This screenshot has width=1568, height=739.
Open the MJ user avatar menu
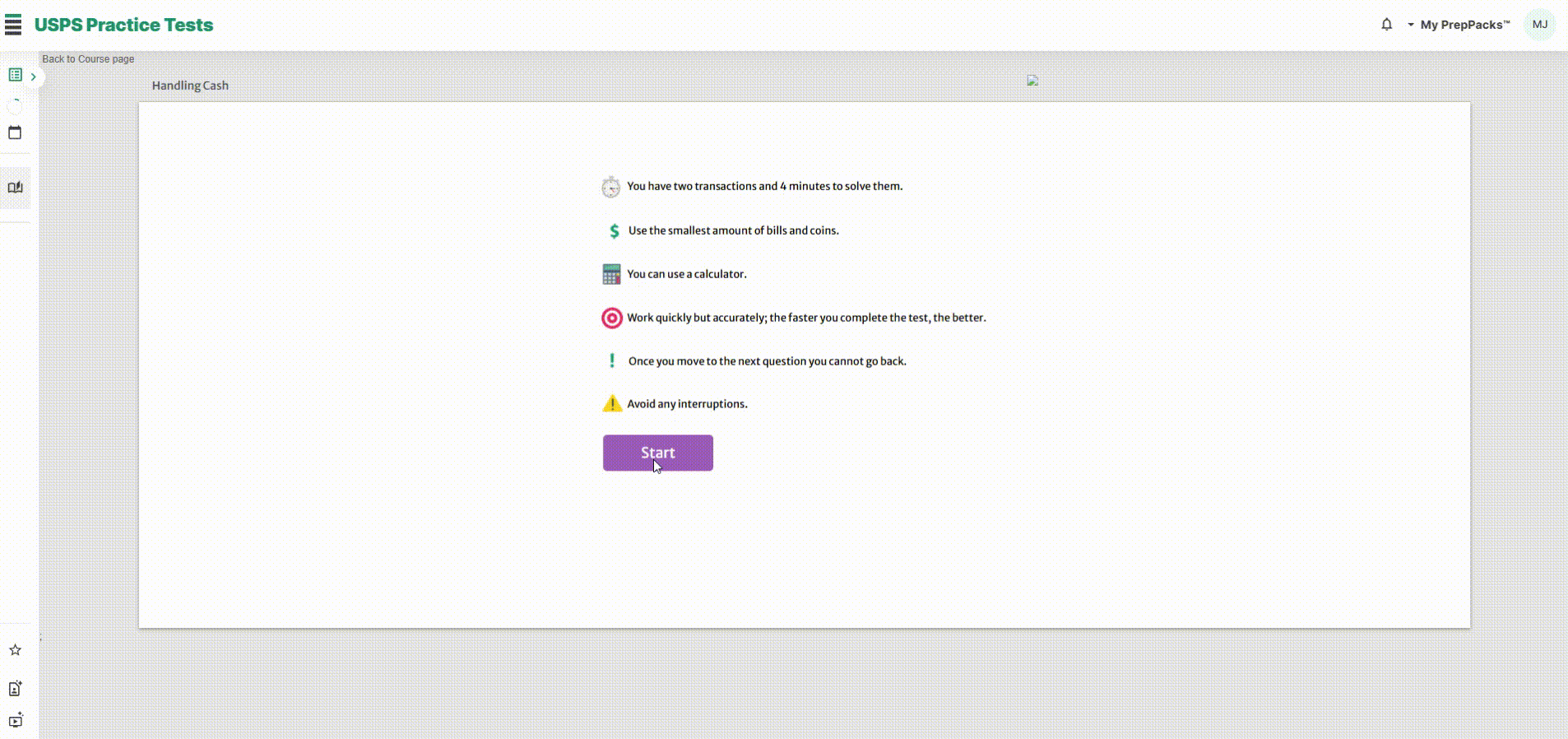tap(1540, 24)
